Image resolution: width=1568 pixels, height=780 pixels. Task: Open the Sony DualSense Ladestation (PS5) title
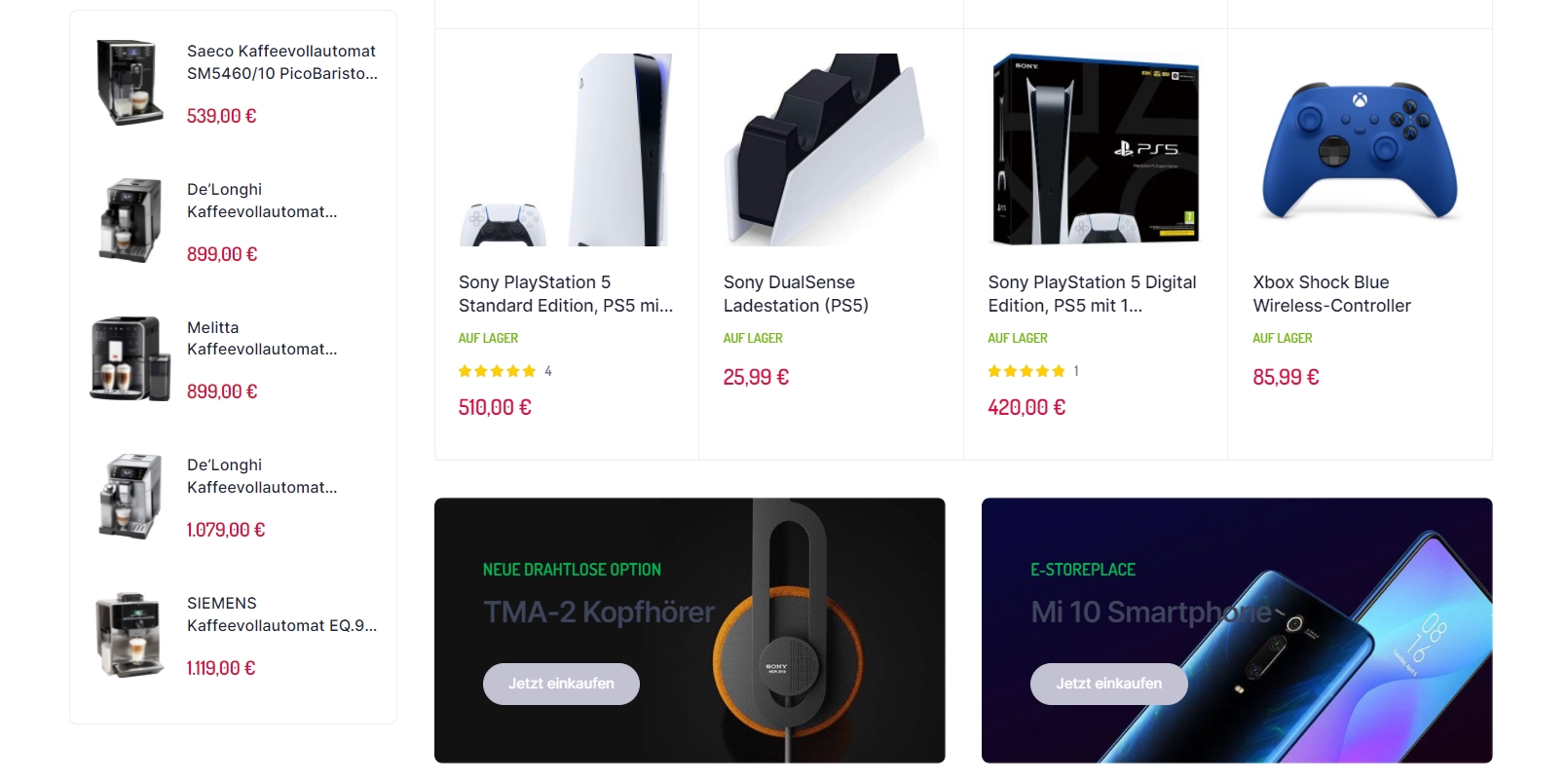tap(796, 294)
